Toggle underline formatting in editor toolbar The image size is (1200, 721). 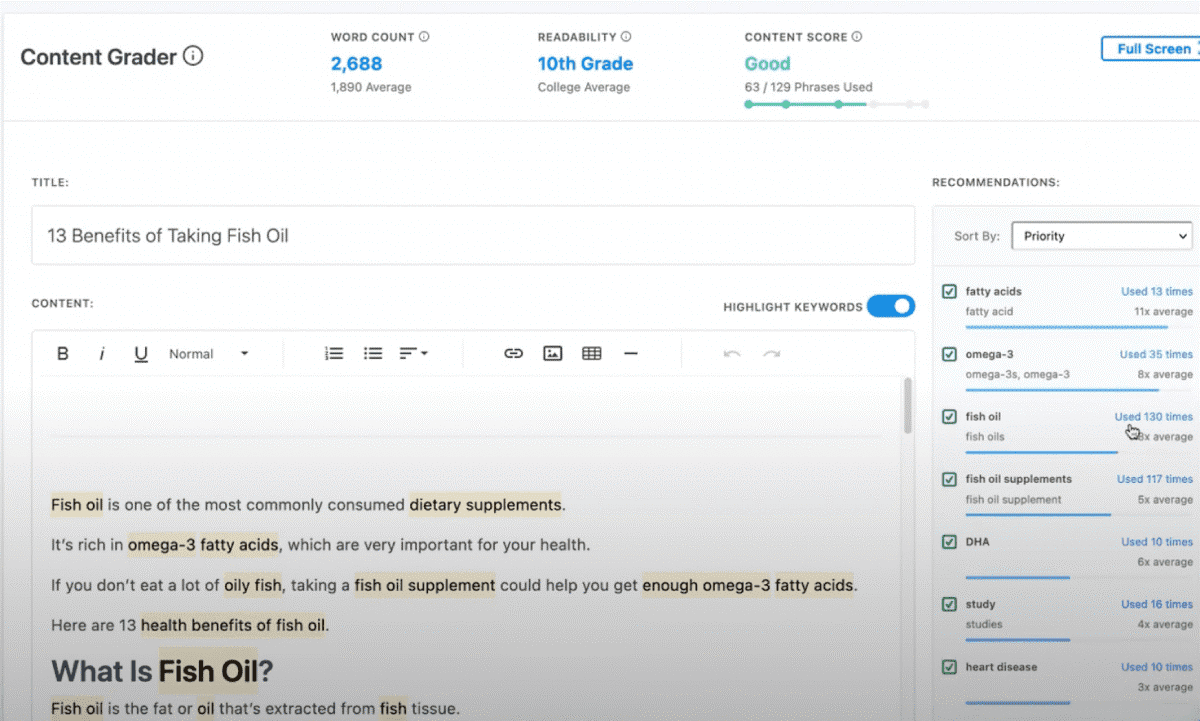[x=141, y=353]
